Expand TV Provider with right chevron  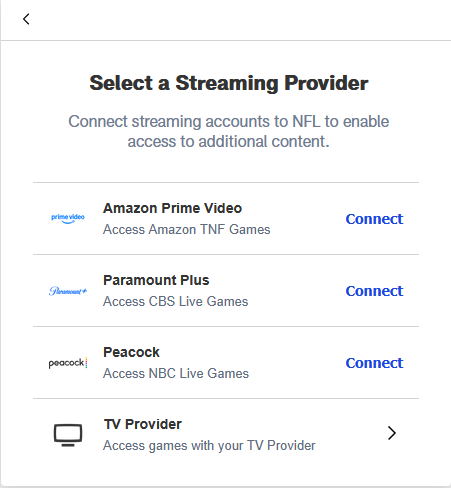(392, 433)
